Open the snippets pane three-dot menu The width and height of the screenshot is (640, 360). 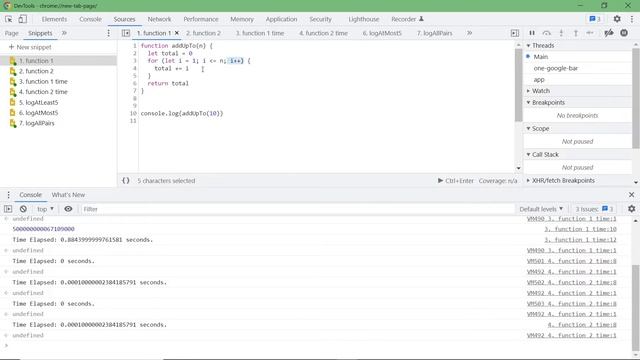point(109,33)
